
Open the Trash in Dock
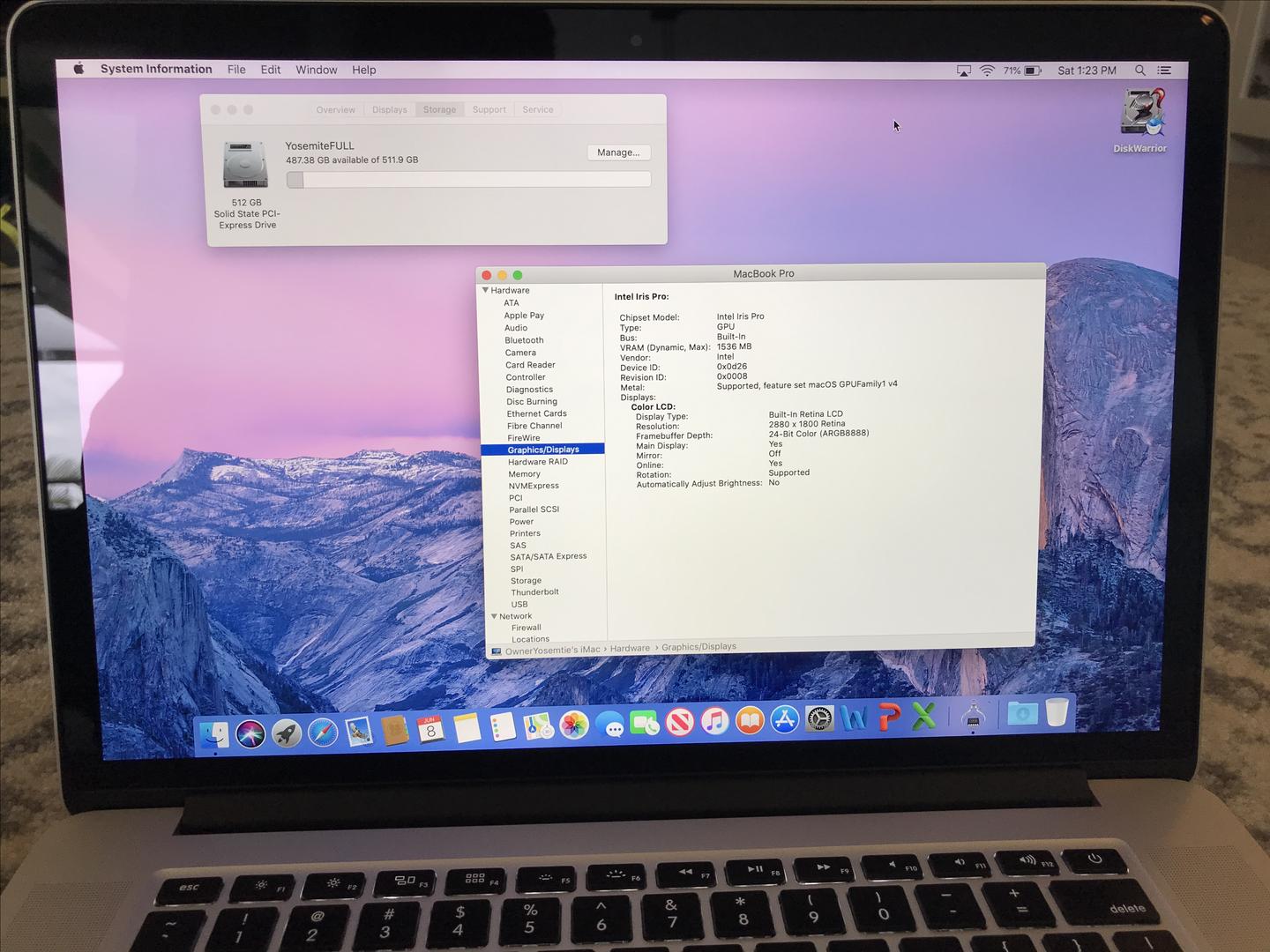(1057, 712)
